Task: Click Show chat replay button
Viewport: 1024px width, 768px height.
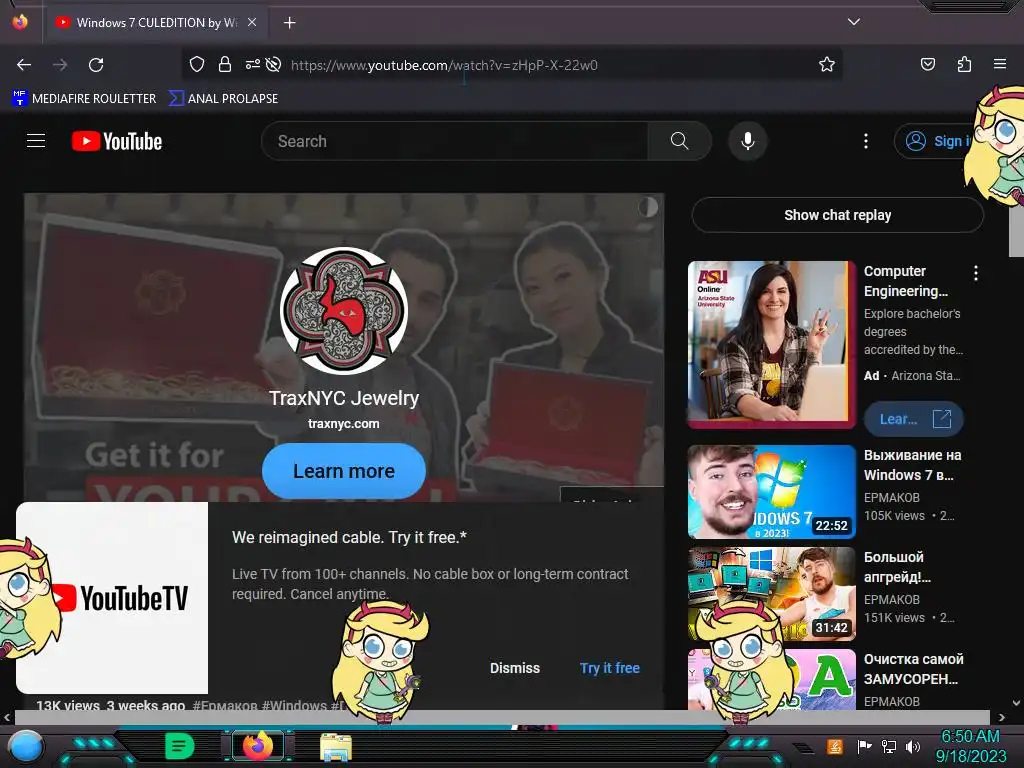Action: pos(837,215)
